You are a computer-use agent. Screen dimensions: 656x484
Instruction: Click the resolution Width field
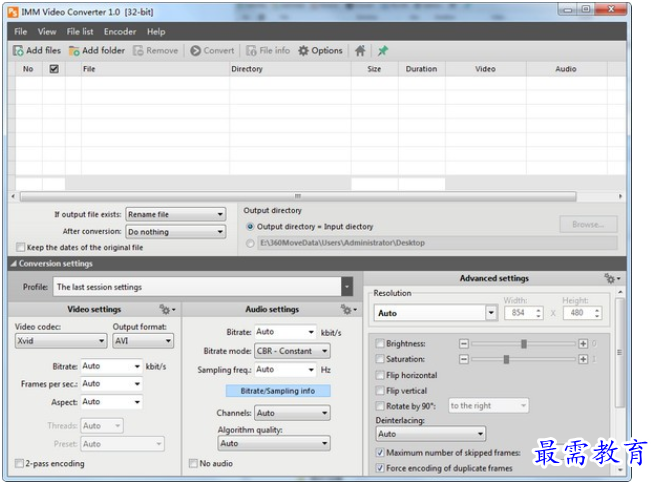[523, 313]
